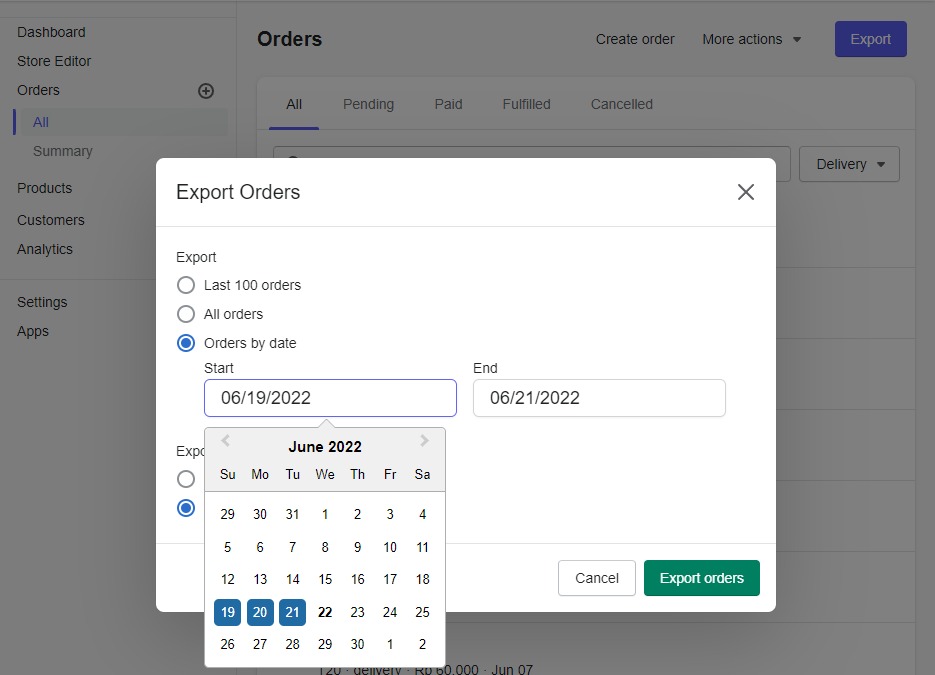Select June 5 in the date picker
The width and height of the screenshot is (935, 675).
(x=228, y=547)
